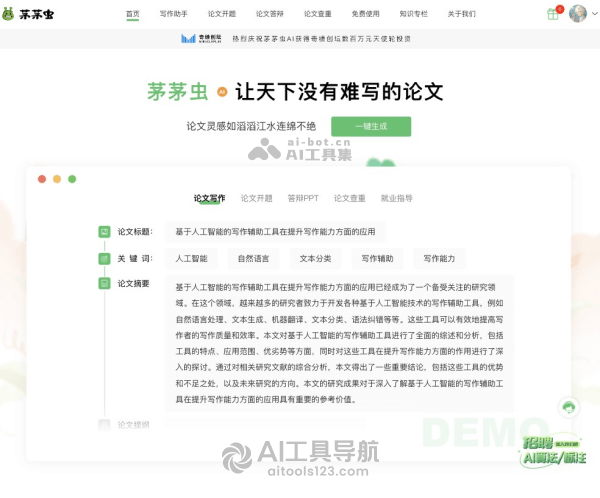Open the 招聘 AI算法/标注 recruitment banner
Image resolution: width=600 pixels, height=498 pixels.
[554, 451]
